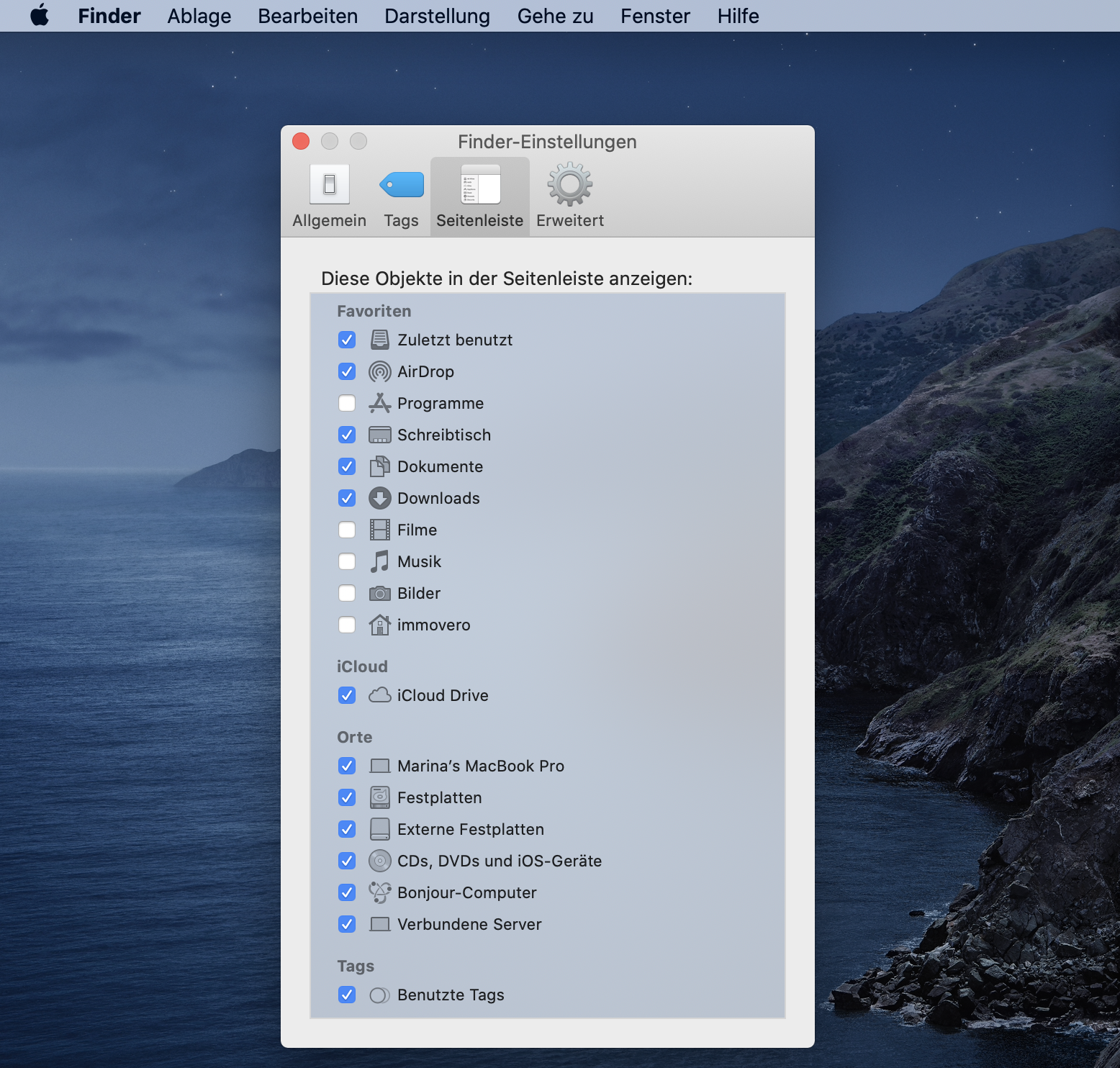Open the Fenster menu
1120x1068 pixels.
[656, 16]
